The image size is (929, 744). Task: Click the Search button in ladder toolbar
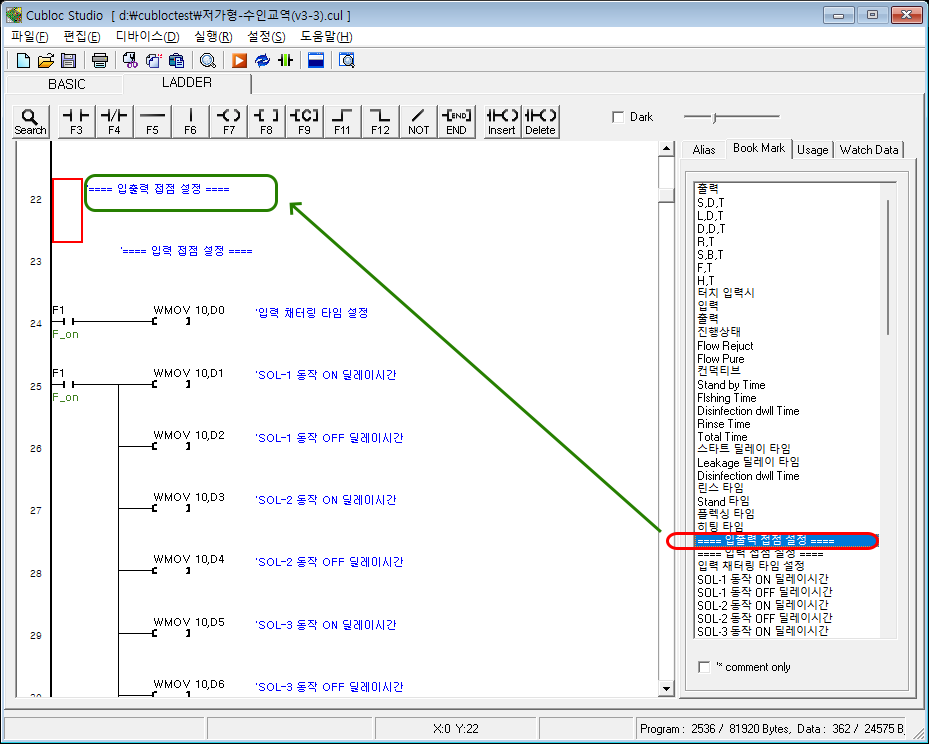30,121
